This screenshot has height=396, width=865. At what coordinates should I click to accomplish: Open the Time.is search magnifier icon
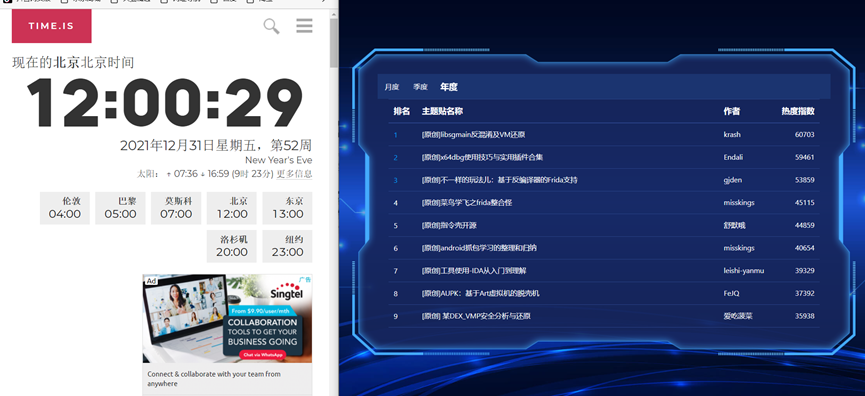click(271, 26)
